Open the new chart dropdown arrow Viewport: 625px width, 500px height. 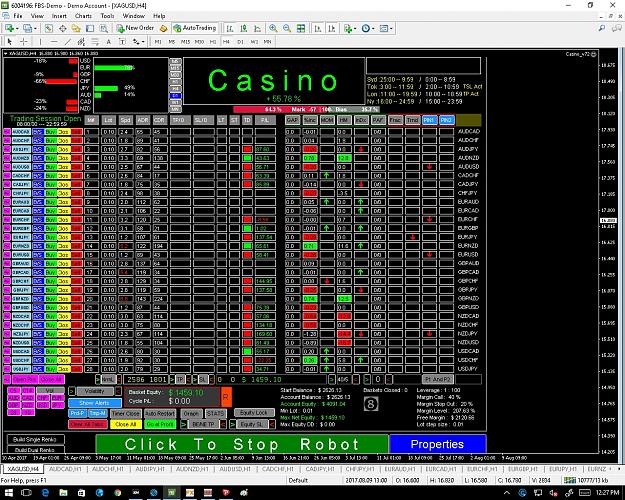pyautogui.click(x=16, y=28)
